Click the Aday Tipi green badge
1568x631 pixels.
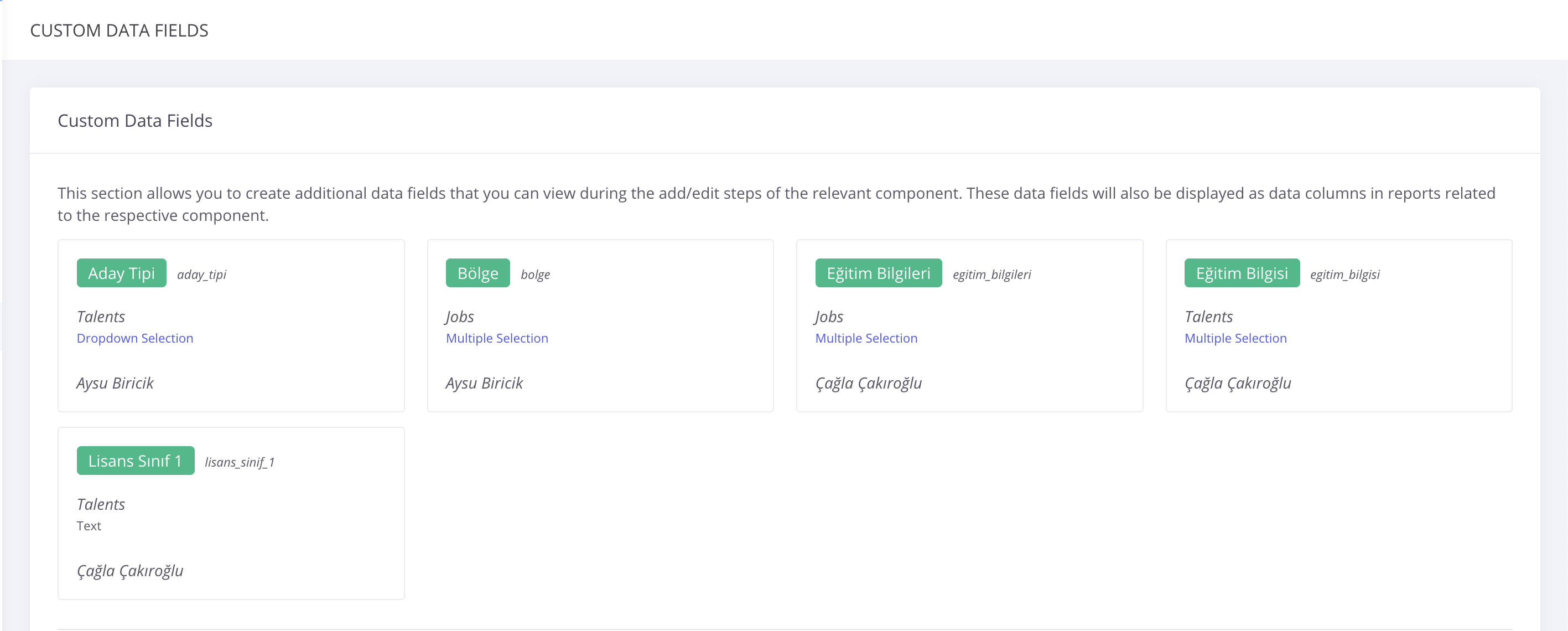pos(121,273)
